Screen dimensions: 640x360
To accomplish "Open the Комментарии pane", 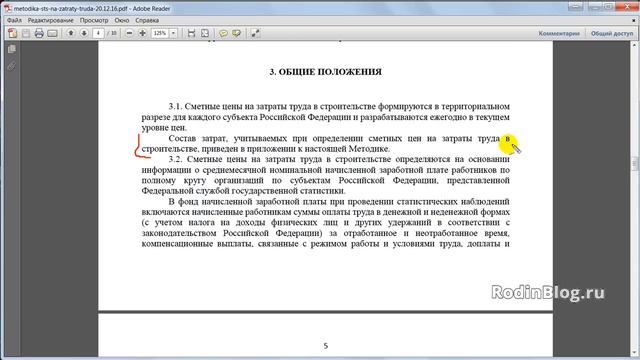I will click(559, 33).
